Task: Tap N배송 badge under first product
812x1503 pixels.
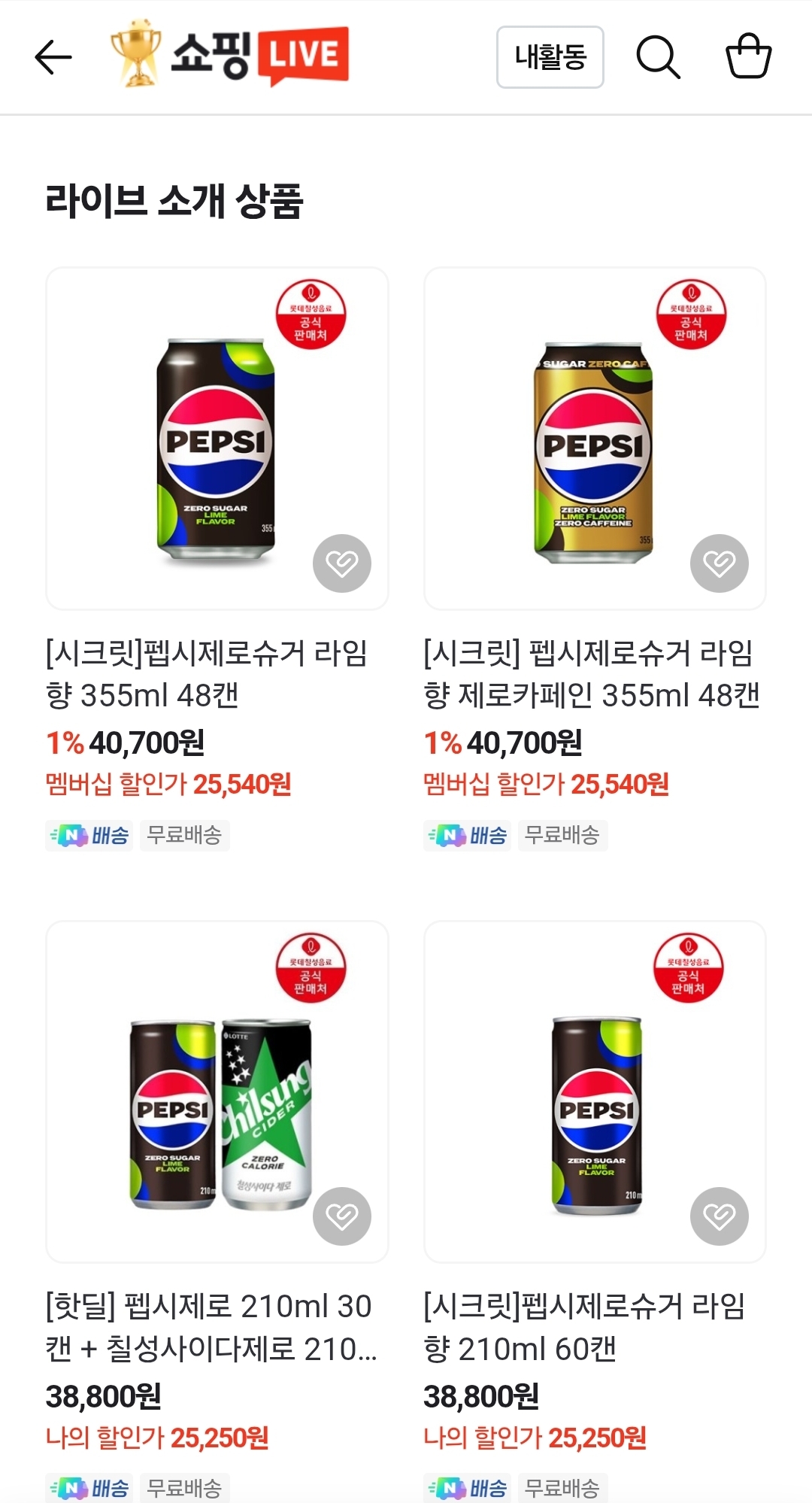Action: coord(90,835)
